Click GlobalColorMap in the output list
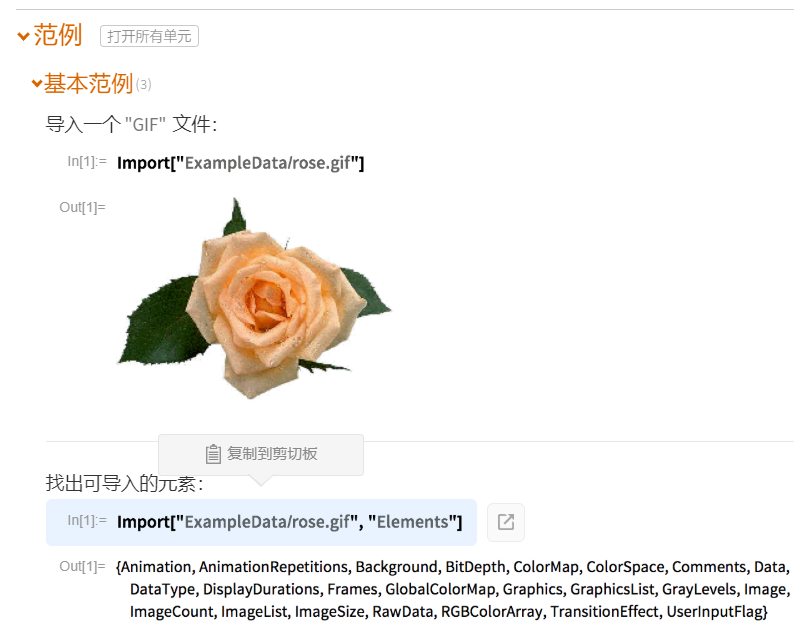 tap(440, 589)
